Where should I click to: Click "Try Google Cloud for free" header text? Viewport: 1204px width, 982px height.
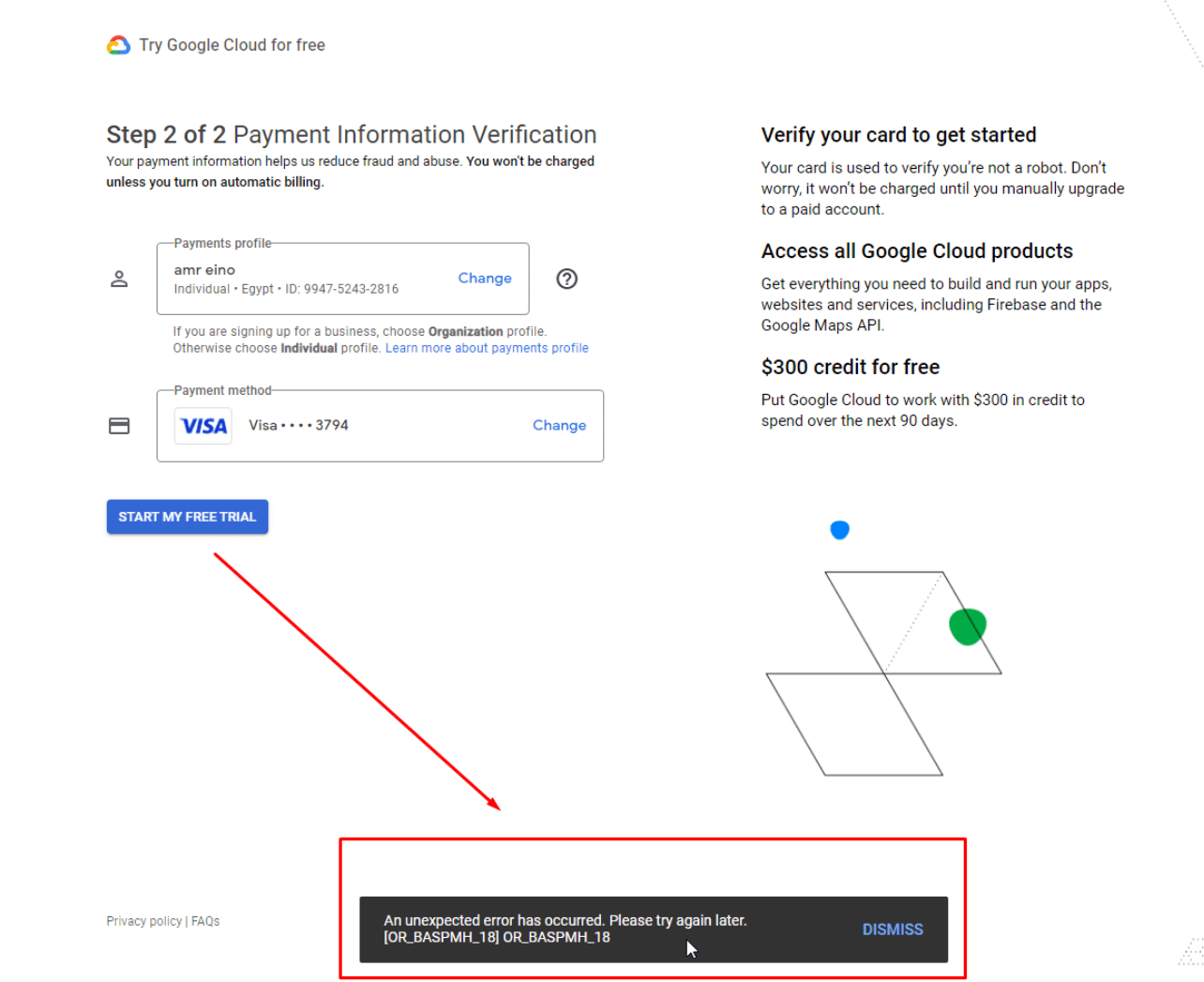(231, 44)
